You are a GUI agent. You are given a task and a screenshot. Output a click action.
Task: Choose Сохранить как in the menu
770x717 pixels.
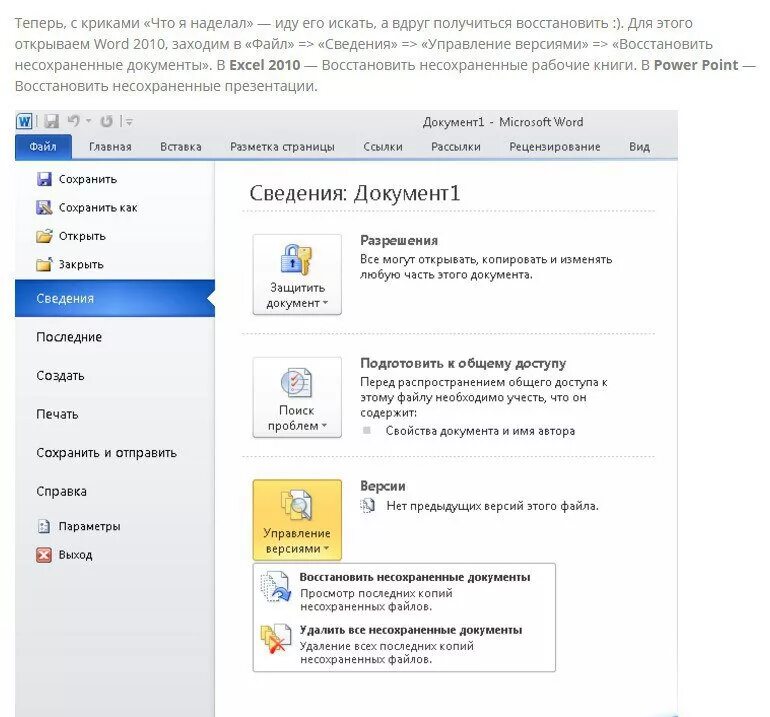pos(98,208)
